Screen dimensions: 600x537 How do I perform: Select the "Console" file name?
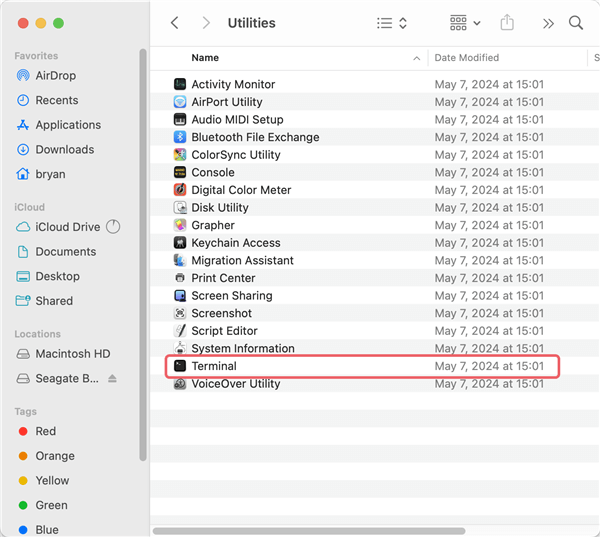click(x=213, y=172)
